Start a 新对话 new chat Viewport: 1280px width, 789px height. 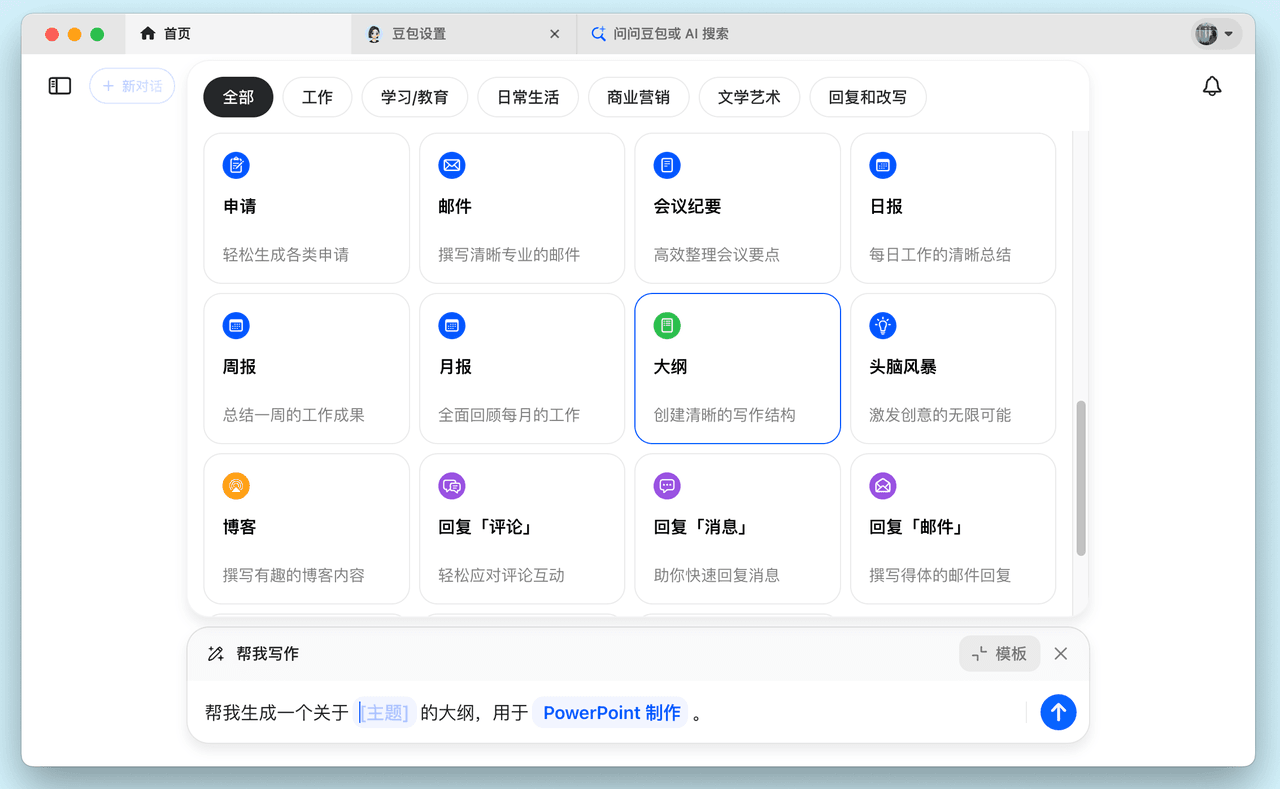point(132,86)
